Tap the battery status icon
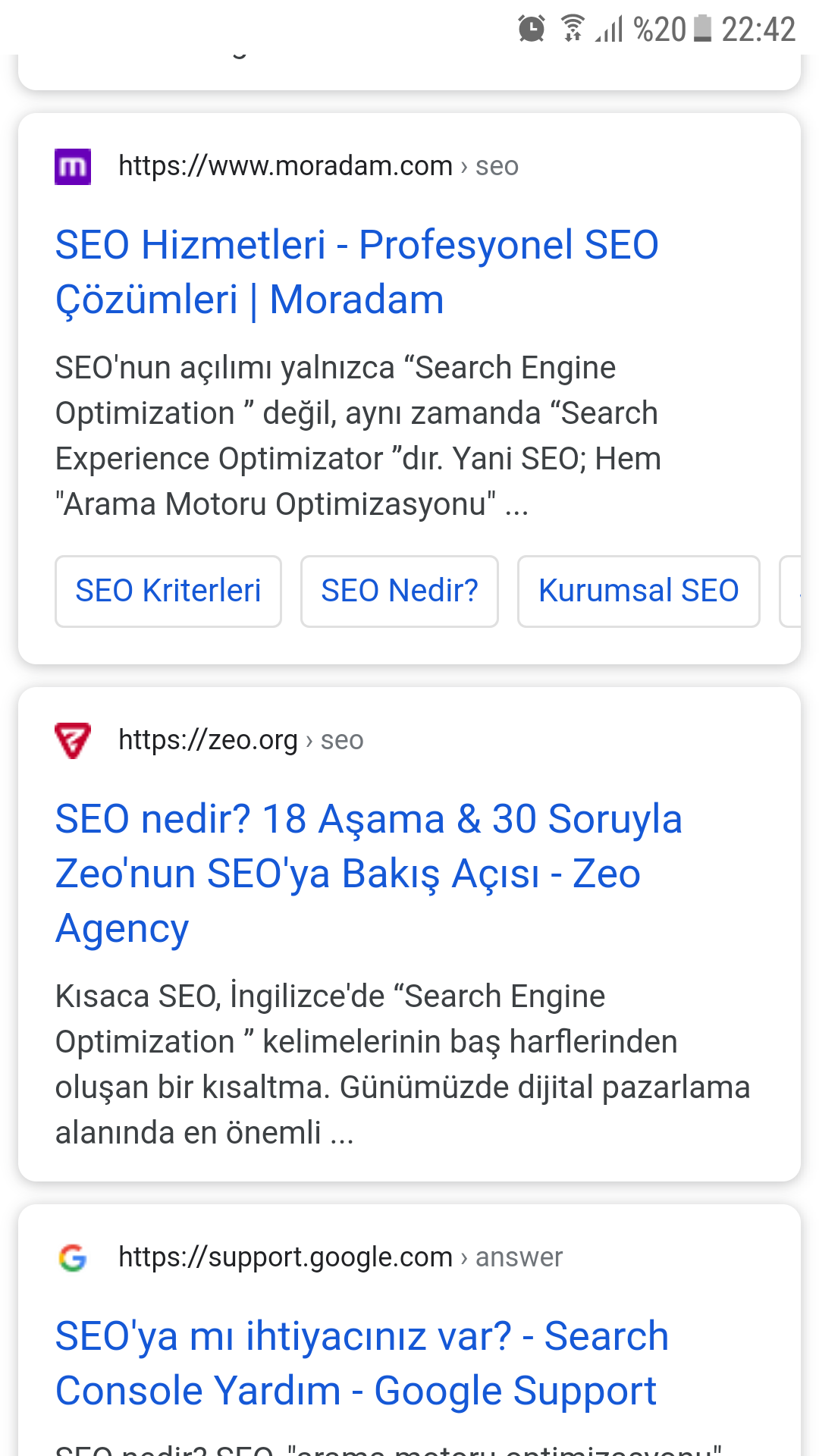The height and width of the screenshot is (1456, 819). (703, 29)
